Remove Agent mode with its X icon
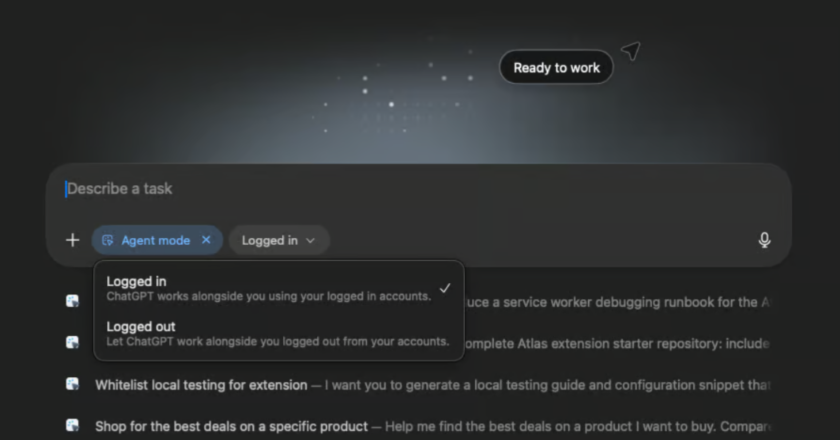 (206, 240)
